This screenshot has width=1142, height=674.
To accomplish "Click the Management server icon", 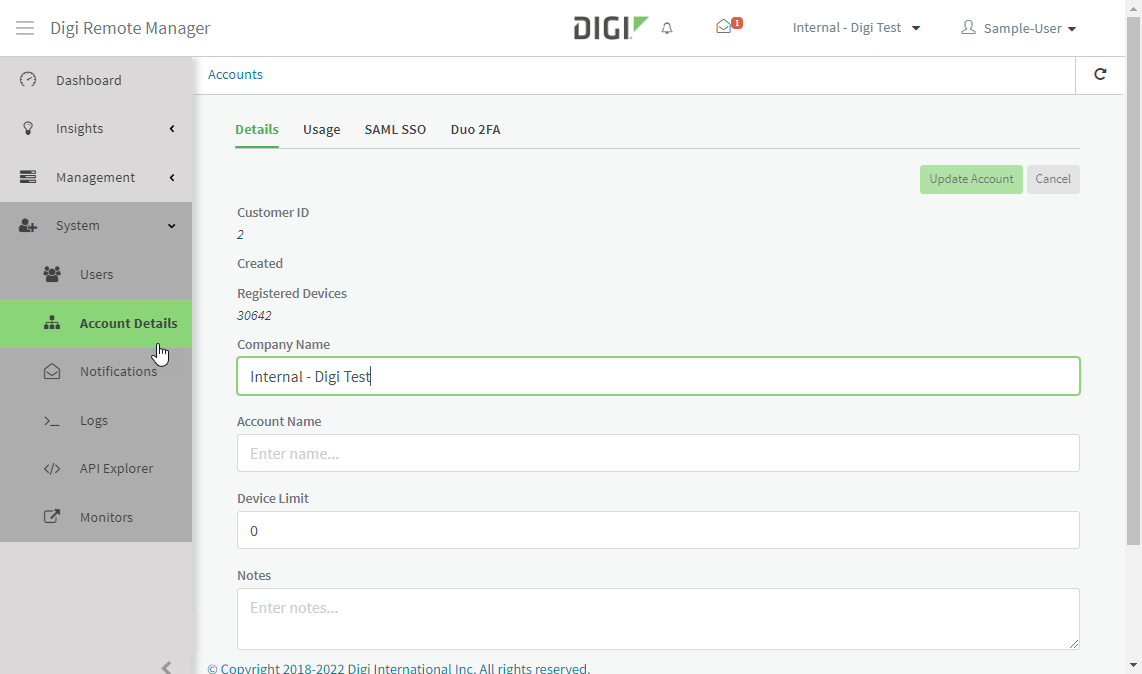I will pyautogui.click(x=28, y=177).
